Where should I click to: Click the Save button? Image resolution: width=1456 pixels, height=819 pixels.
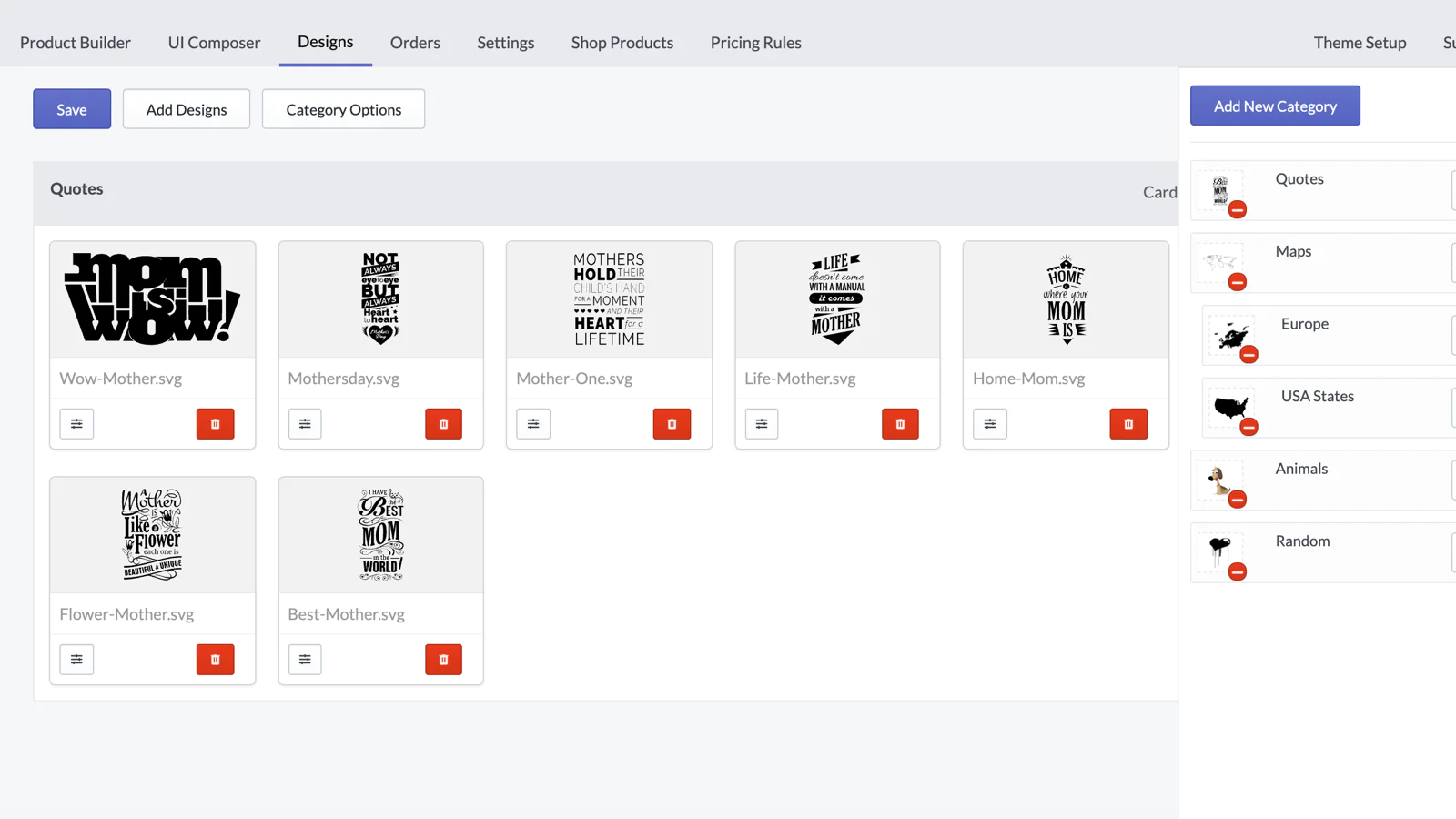point(72,109)
